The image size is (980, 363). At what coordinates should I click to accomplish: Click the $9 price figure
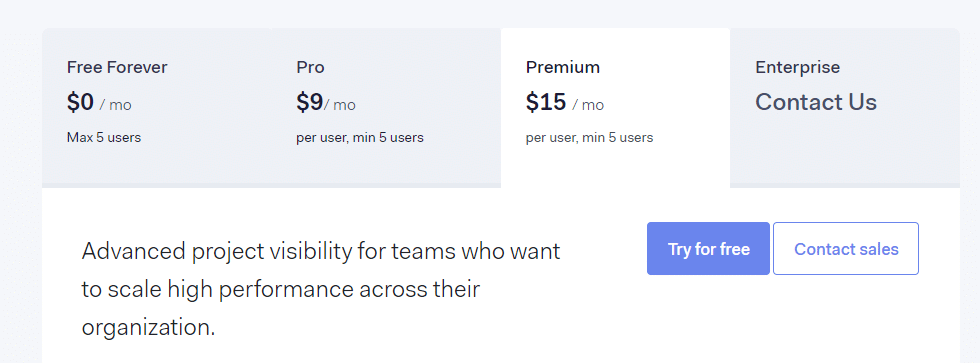pyautogui.click(x=309, y=102)
